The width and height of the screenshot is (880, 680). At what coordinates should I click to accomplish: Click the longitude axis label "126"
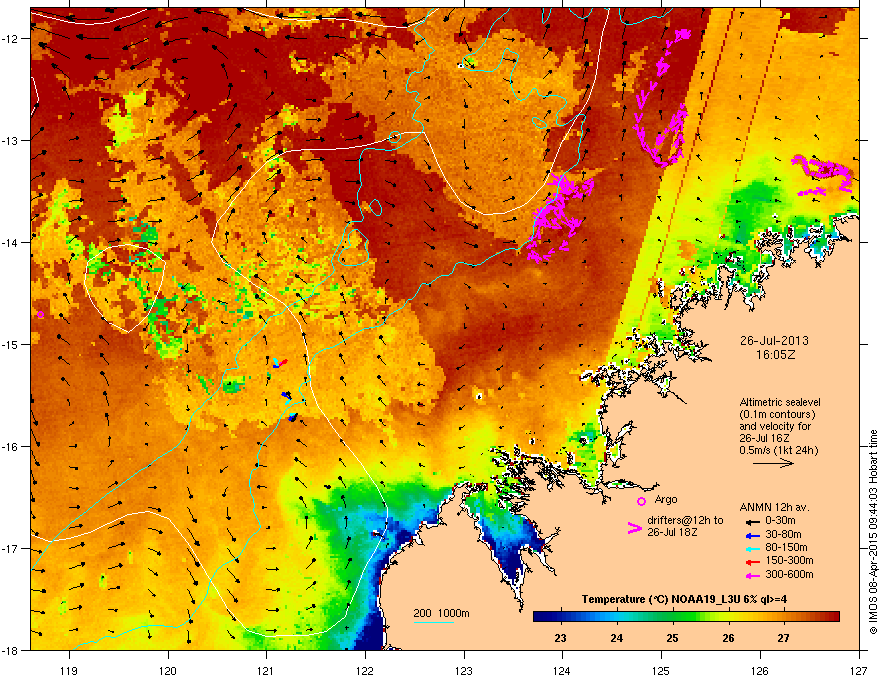760,670
